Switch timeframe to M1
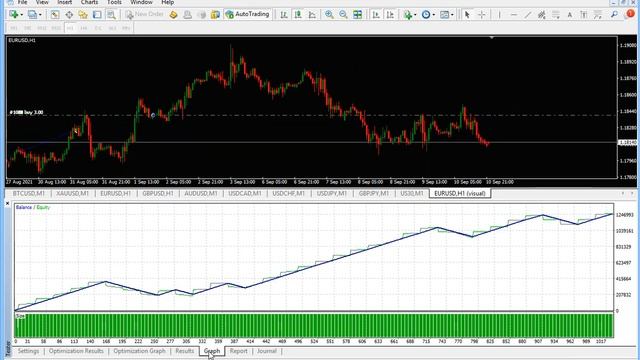The width and height of the screenshot is (640, 360). tap(14, 28)
